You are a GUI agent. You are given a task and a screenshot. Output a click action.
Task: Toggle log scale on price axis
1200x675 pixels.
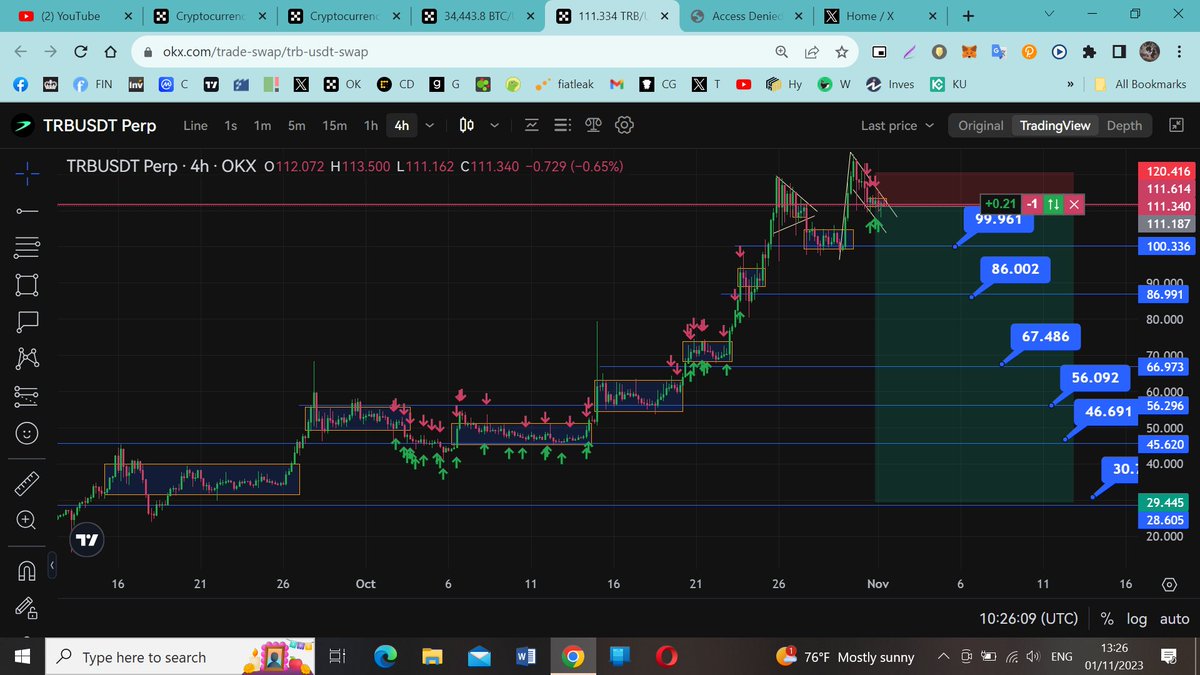[1136, 619]
